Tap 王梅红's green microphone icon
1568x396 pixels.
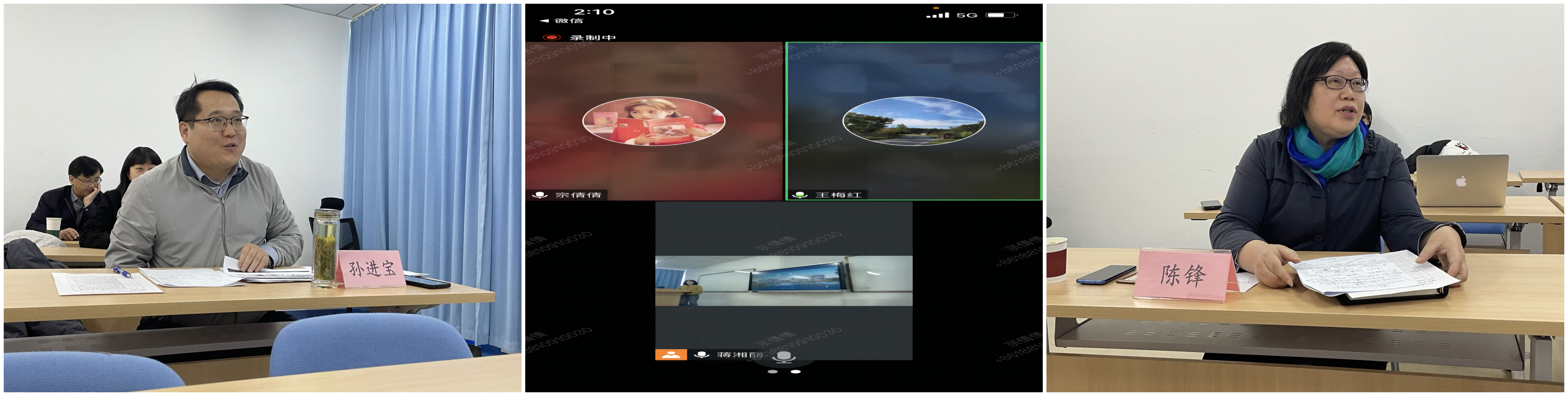pyautogui.click(x=800, y=195)
